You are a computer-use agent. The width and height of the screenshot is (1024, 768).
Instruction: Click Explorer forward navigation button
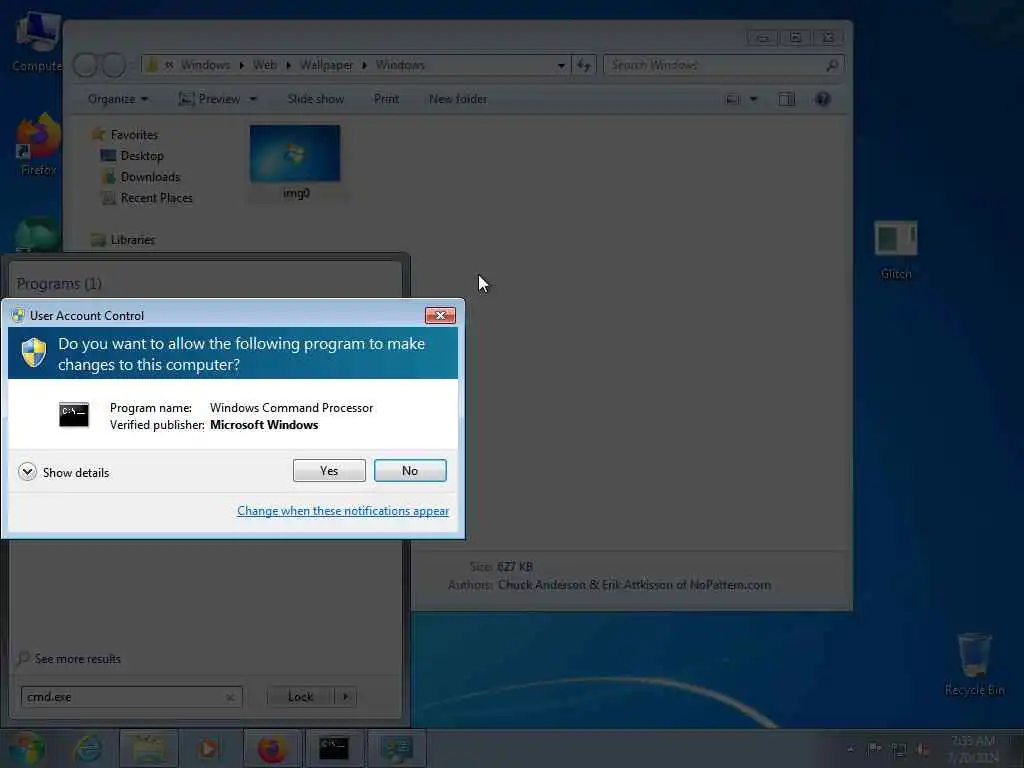click(114, 65)
